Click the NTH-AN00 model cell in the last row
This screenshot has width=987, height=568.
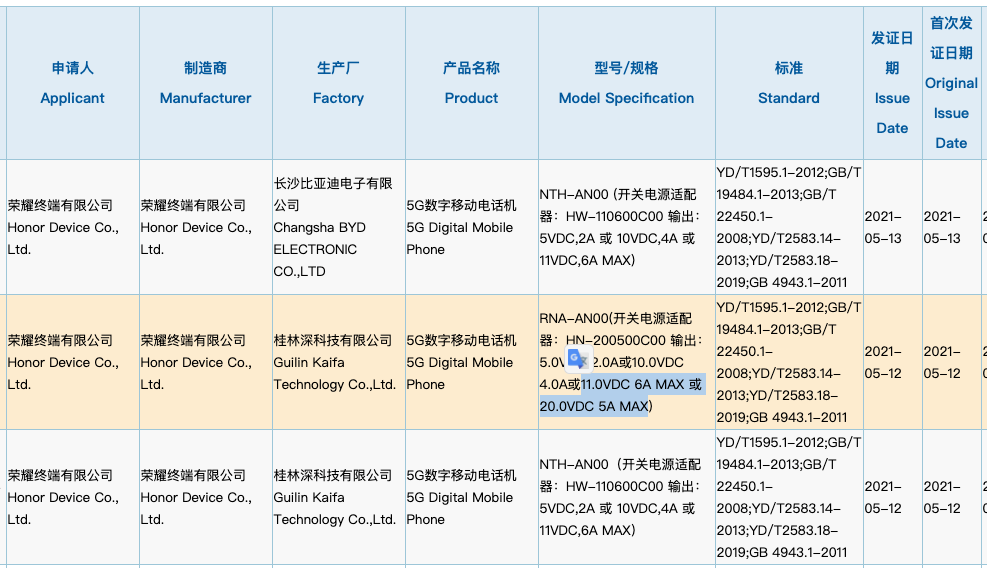click(x=626, y=497)
